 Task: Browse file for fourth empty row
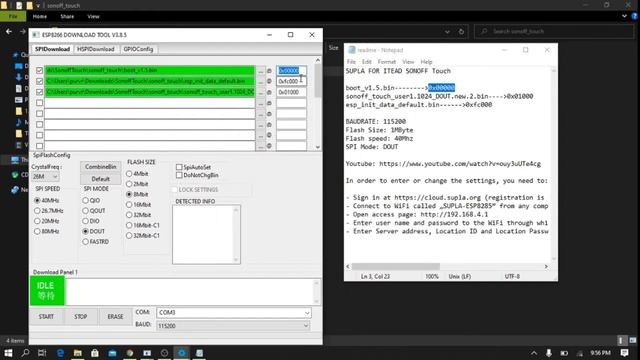pyautogui.click(x=261, y=103)
